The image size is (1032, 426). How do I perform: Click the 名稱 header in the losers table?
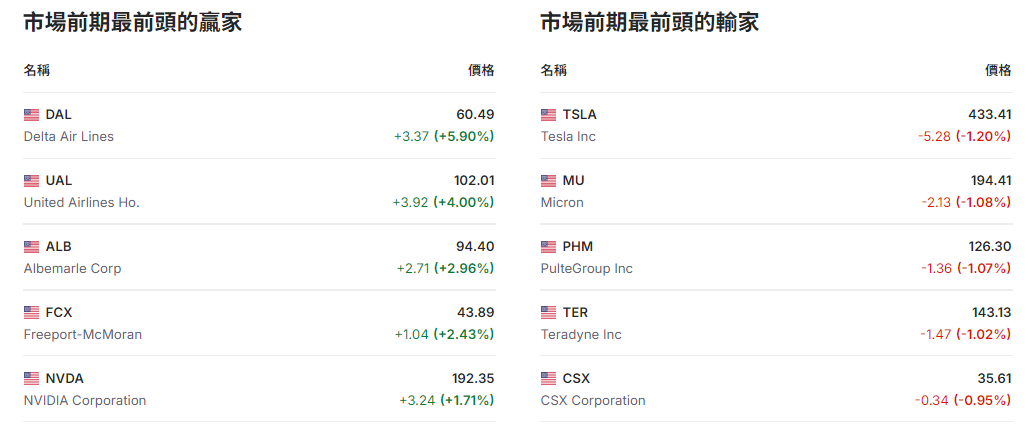click(x=554, y=70)
